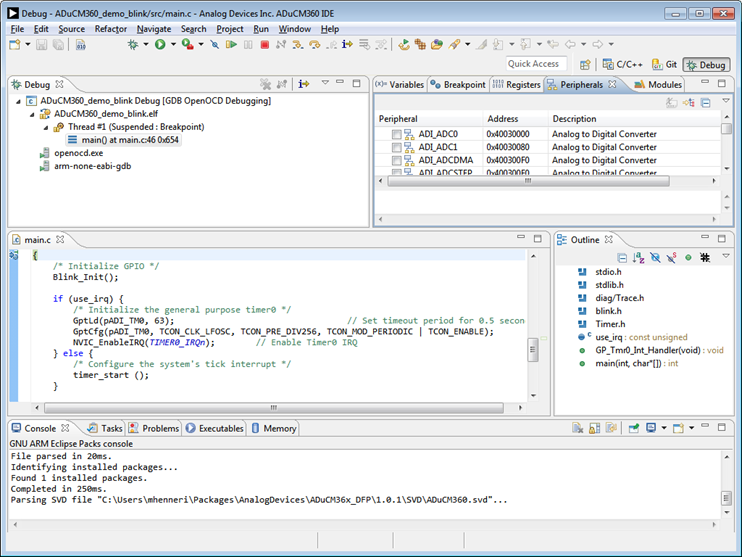
Task: Click the Resume debug icon
Action: (231, 44)
